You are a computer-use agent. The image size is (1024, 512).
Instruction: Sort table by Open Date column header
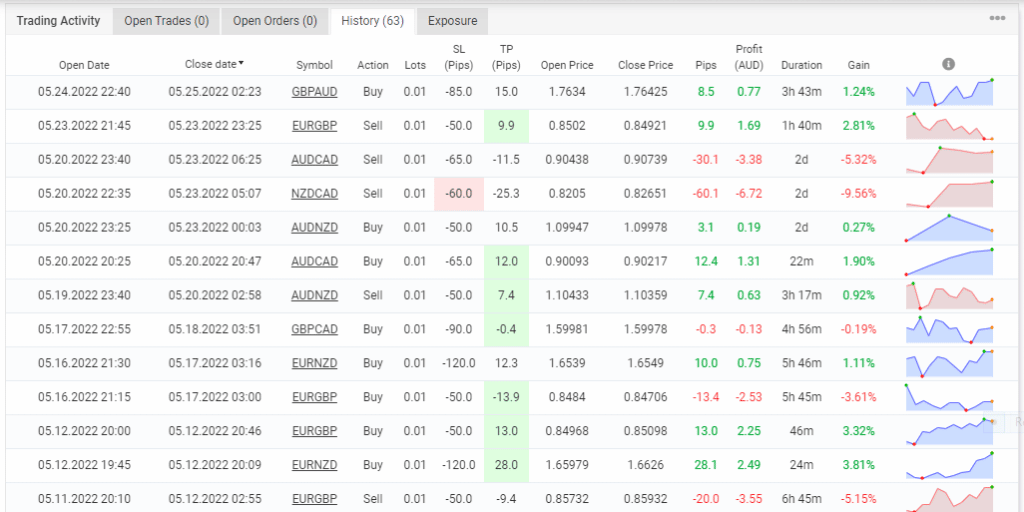[x=84, y=65]
